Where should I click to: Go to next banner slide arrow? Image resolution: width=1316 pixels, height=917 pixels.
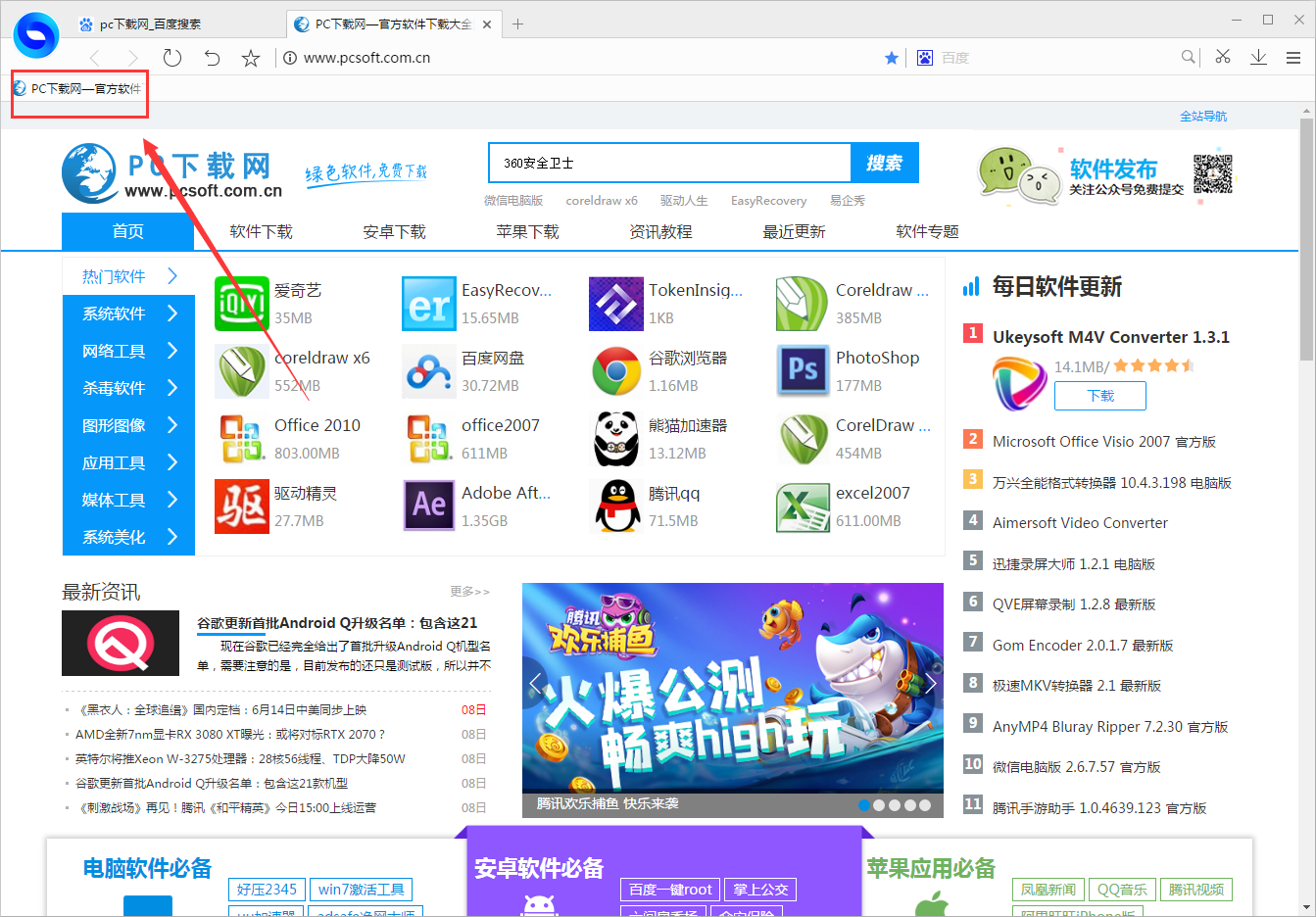click(931, 684)
